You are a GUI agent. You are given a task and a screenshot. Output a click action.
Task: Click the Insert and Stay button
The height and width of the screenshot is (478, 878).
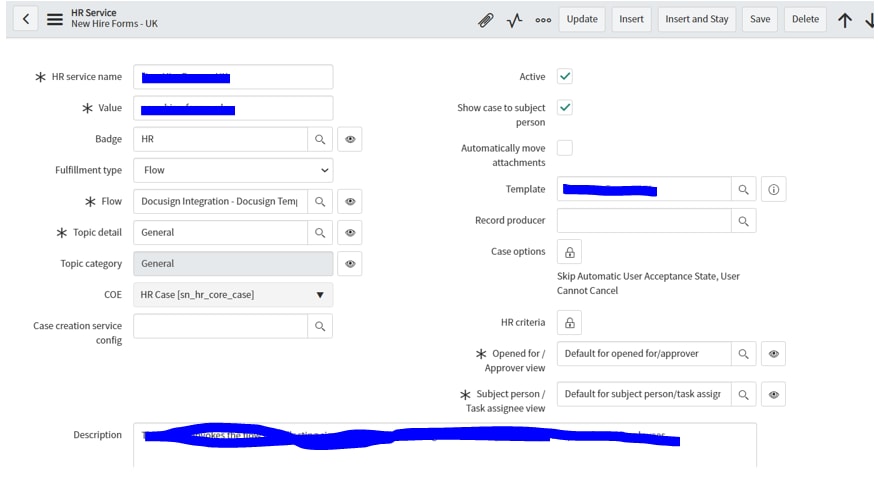click(x=697, y=20)
